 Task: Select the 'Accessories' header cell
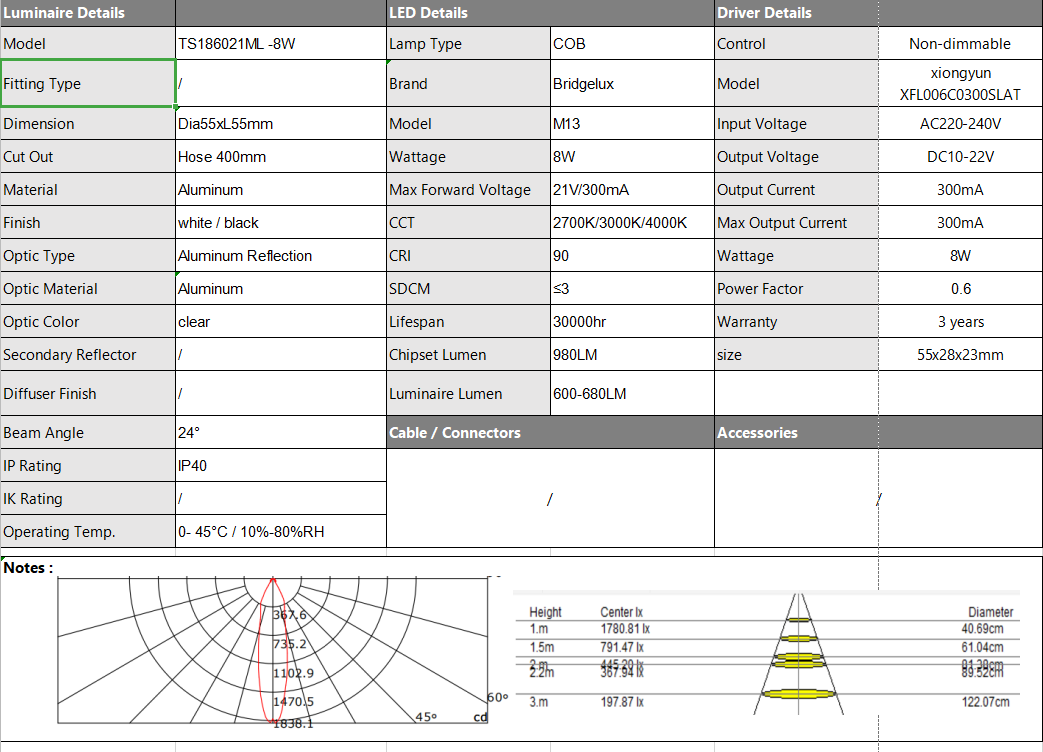[878, 433]
